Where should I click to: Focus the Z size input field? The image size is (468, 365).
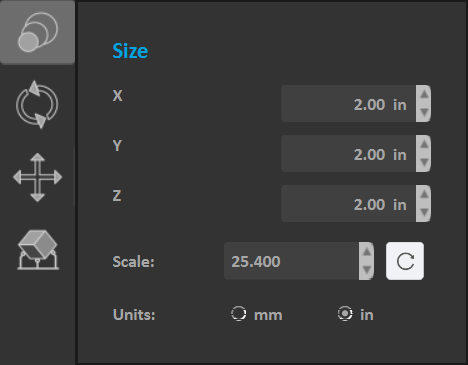pyautogui.click(x=348, y=204)
